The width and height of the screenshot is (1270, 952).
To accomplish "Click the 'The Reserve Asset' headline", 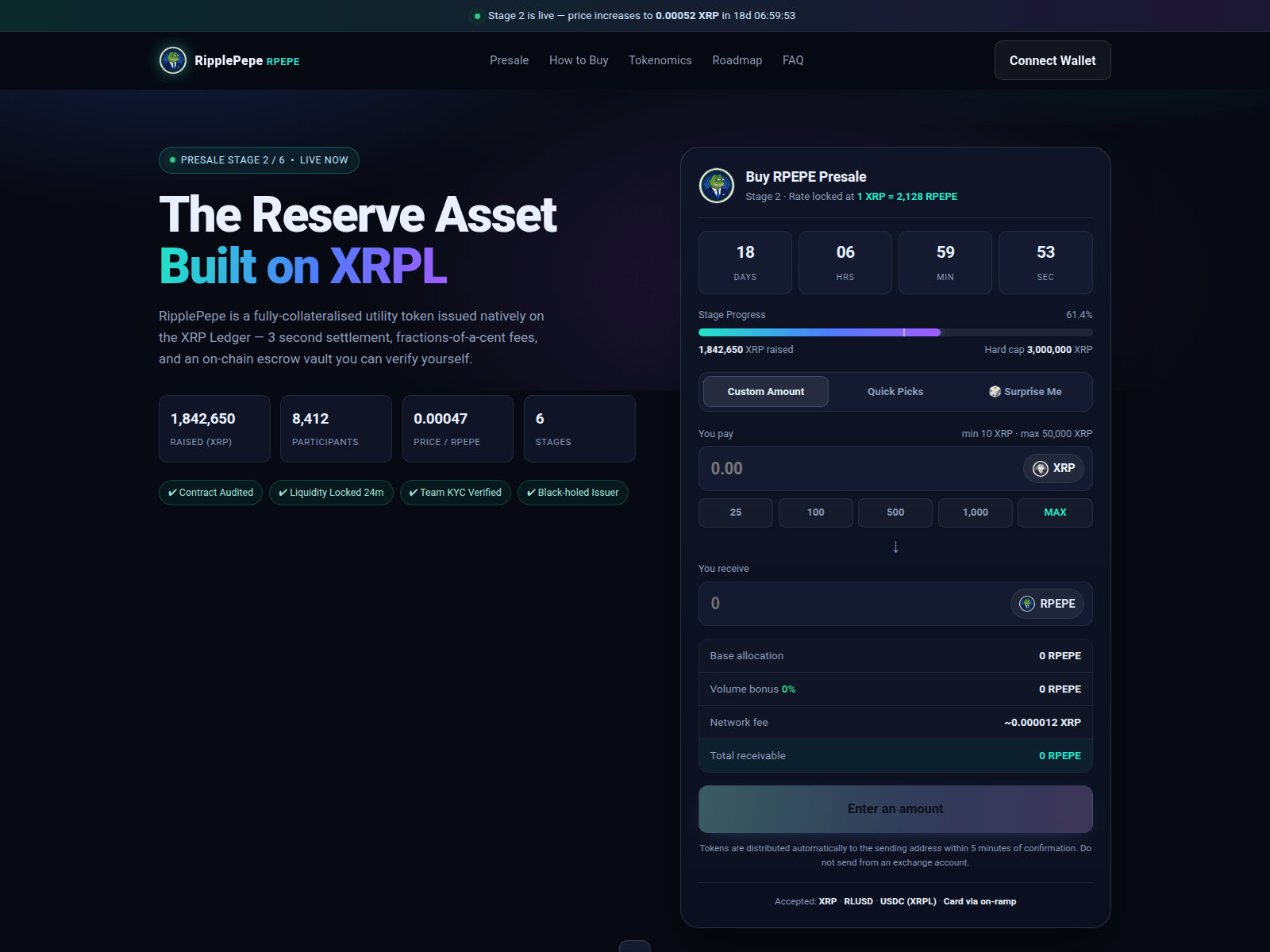I will tap(358, 214).
